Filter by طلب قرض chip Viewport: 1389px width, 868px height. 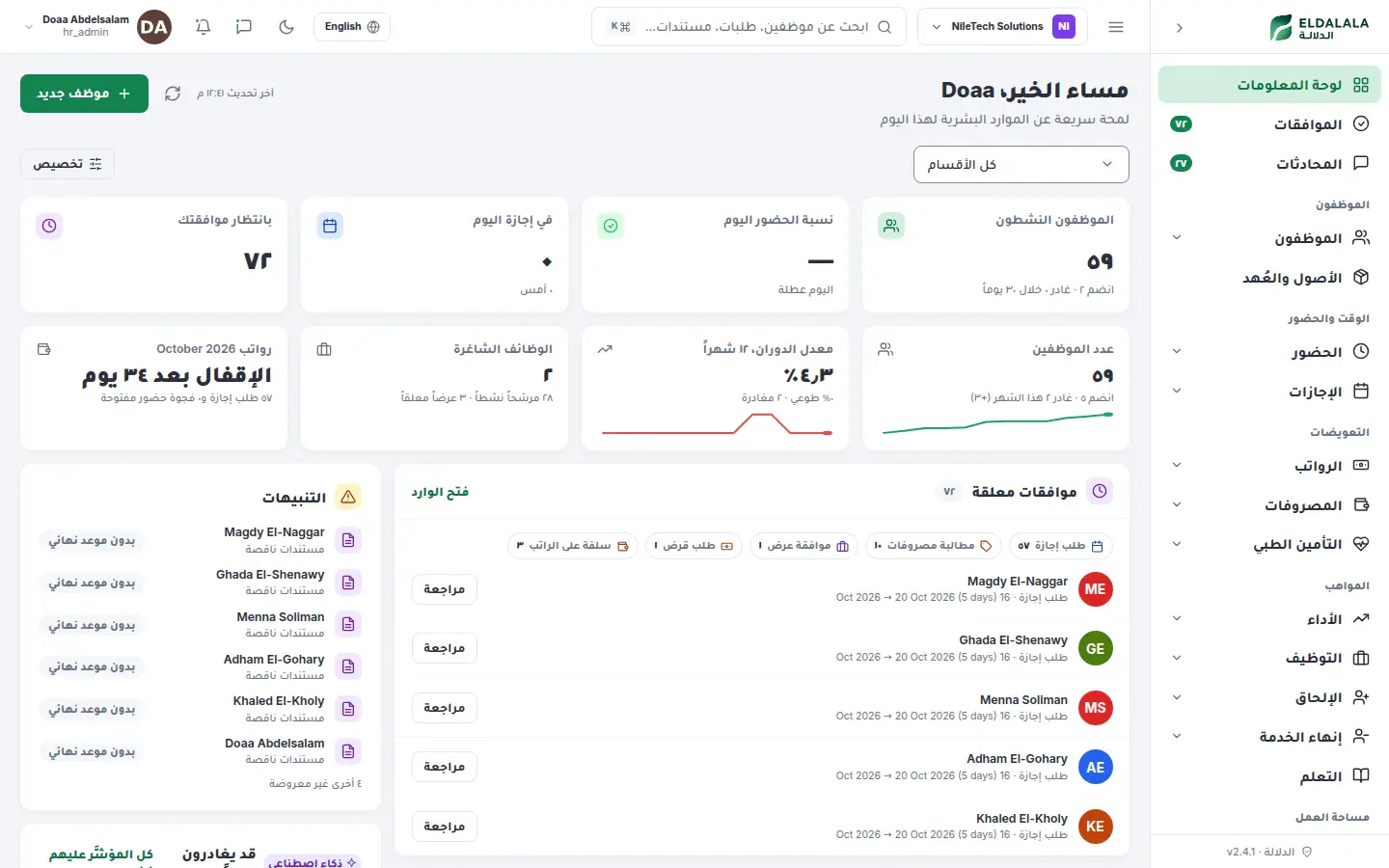pos(694,546)
